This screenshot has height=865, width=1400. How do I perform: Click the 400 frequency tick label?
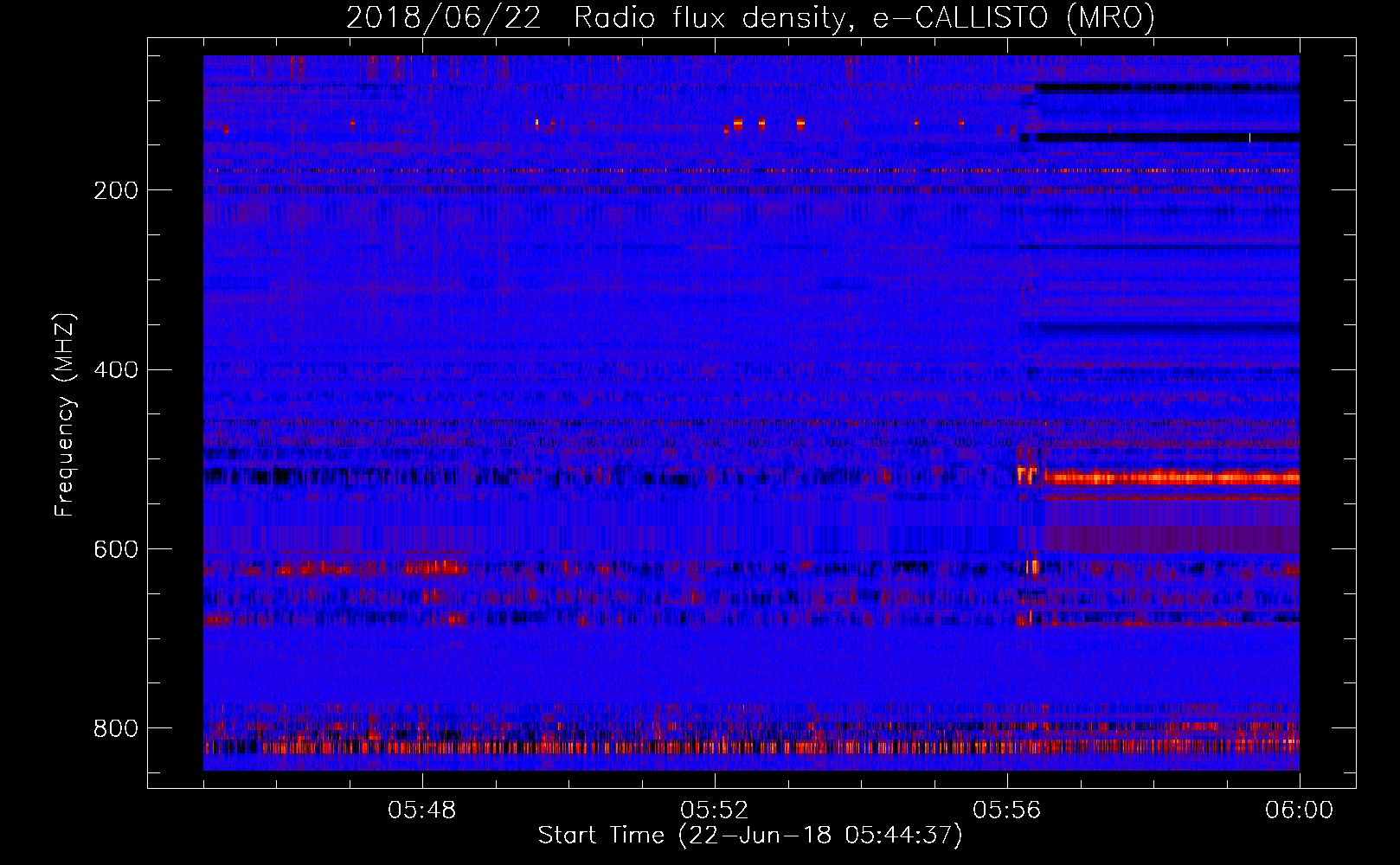pyautogui.click(x=116, y=370)
